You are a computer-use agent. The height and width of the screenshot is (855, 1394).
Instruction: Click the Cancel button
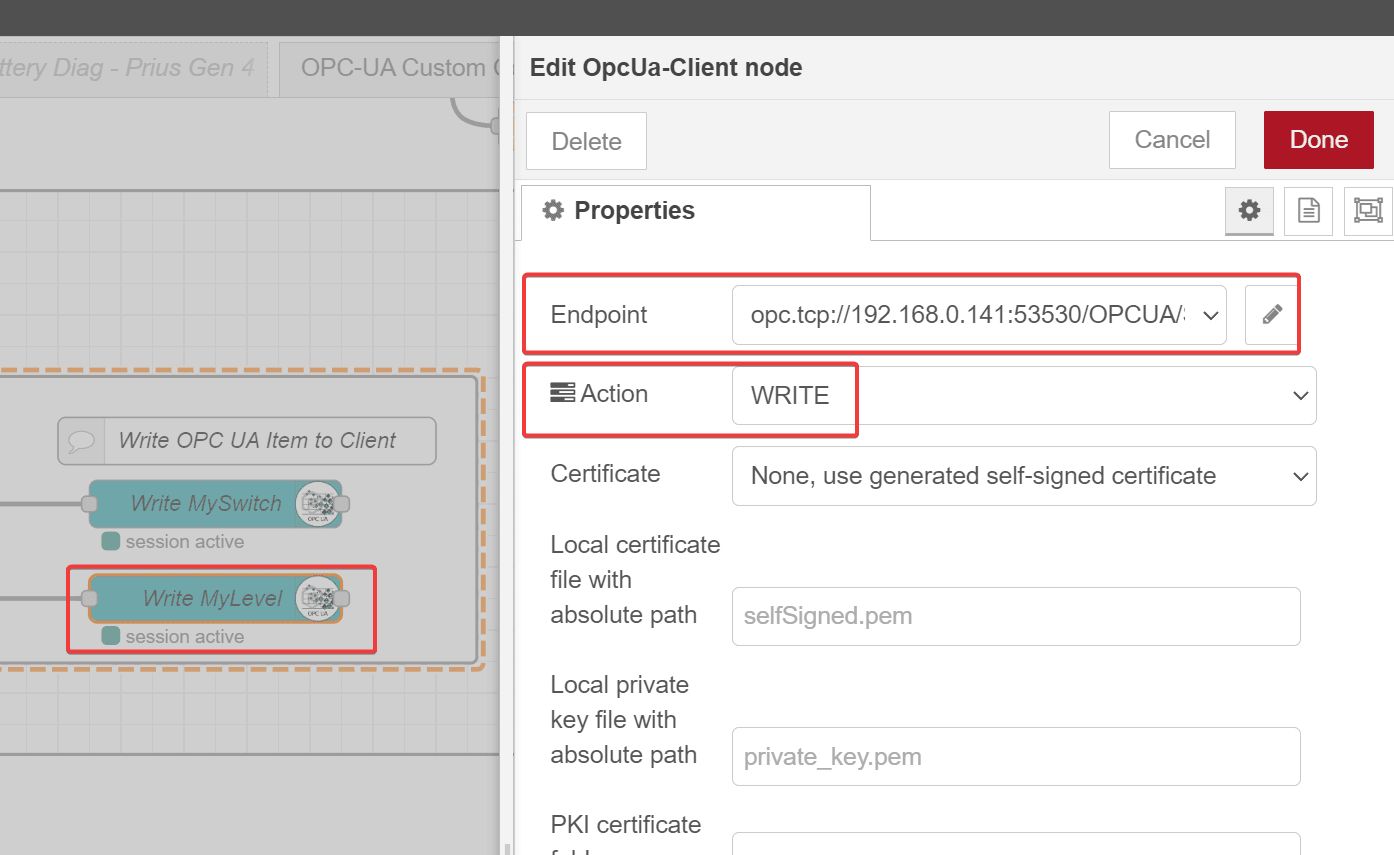(x=1171, y=139)
